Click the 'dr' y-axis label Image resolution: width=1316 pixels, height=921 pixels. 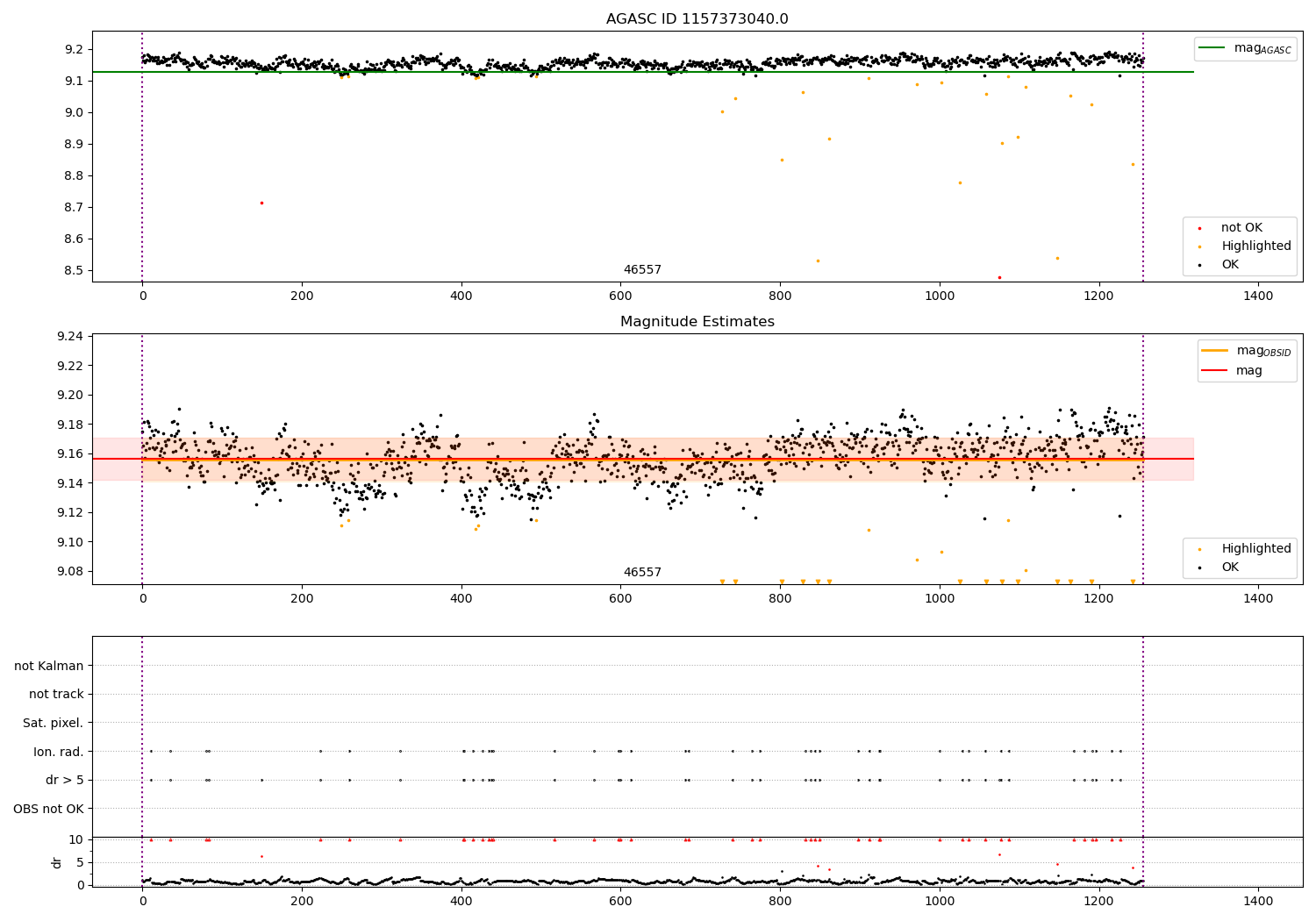(57, 862)
